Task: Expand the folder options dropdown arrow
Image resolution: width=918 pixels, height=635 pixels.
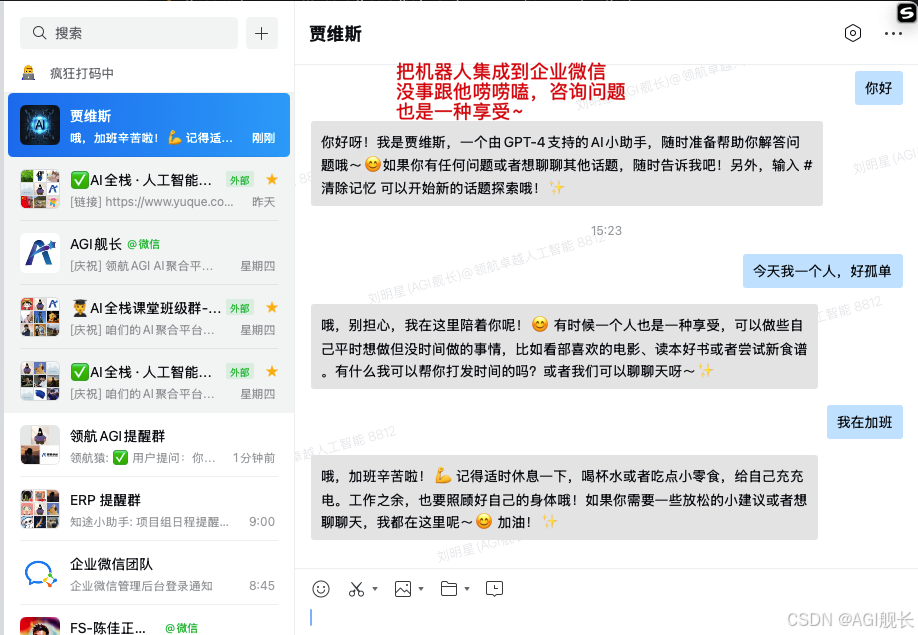Action: point(467,589)
